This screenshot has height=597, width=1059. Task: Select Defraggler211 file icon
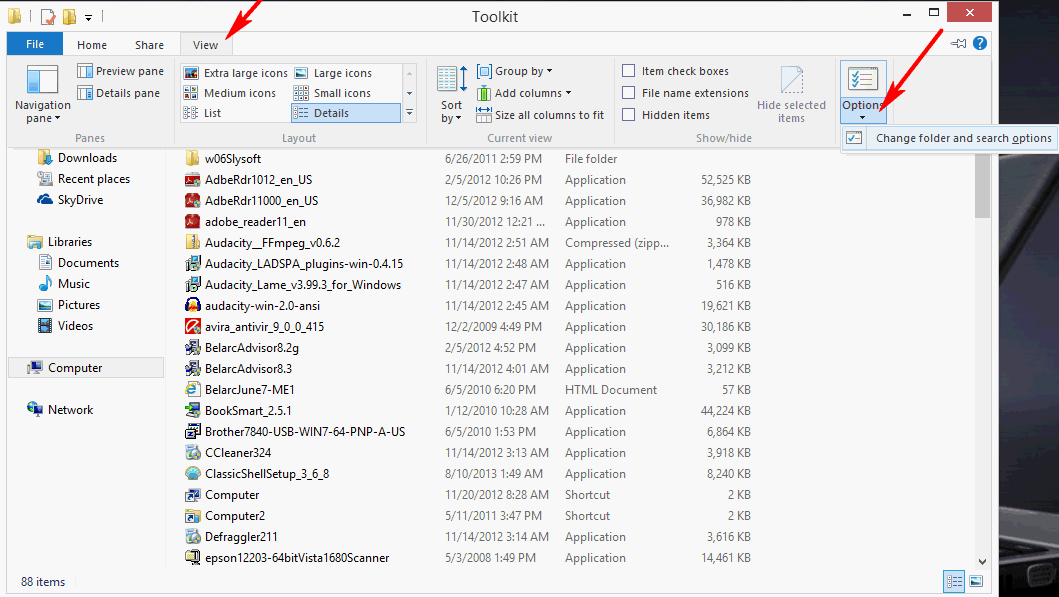coord(192,536)
